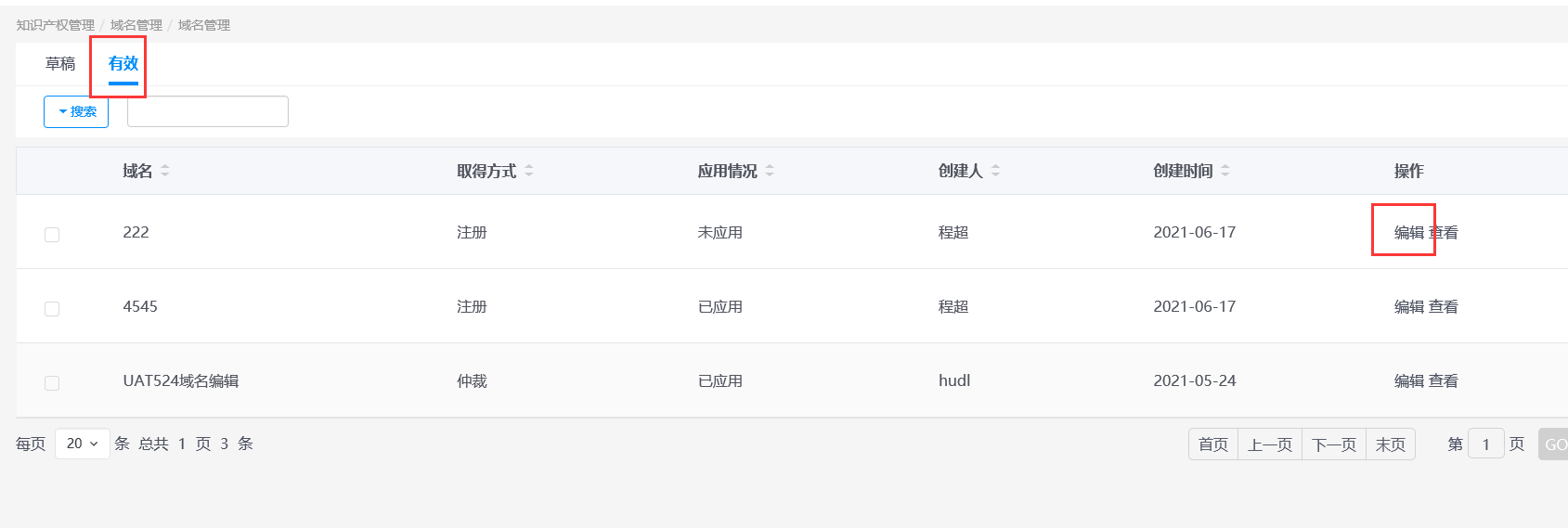
Task: Edit the UAT524域名编辑 row
Action: pyautogui.click(x=1408, y=381)
